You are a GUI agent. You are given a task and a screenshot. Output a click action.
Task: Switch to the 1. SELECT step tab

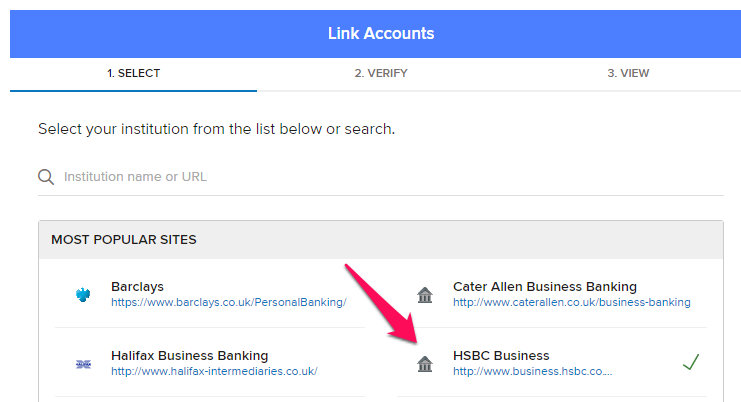(133, 74)
